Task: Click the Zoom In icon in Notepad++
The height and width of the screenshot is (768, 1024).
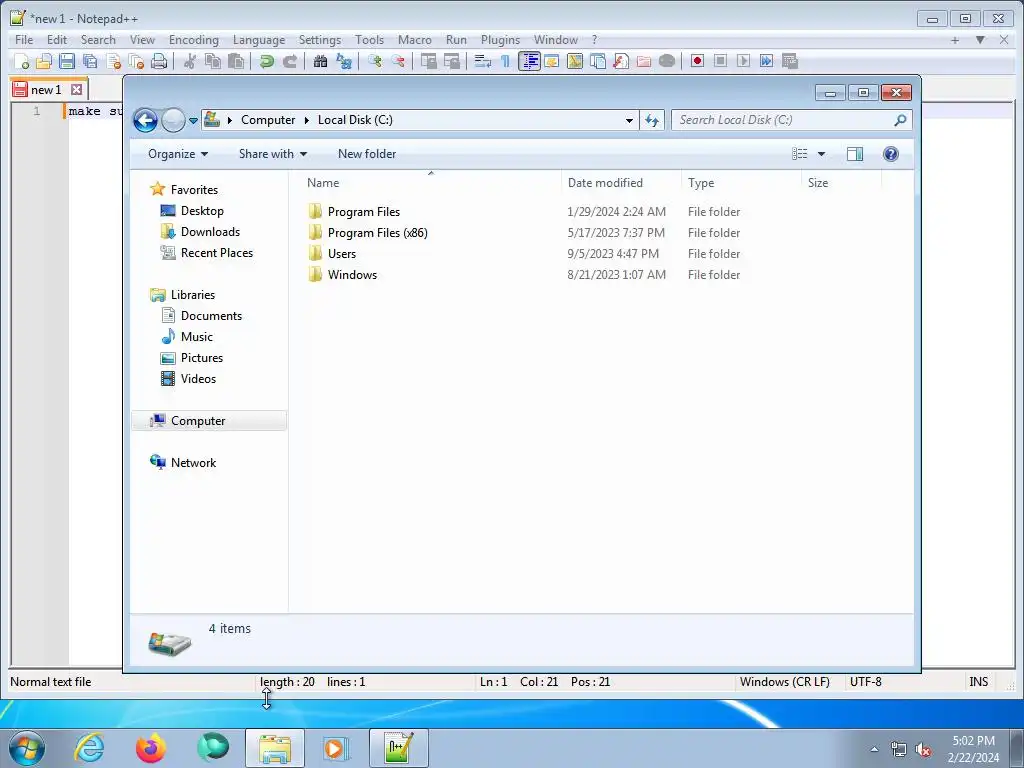Action: pyautogui.click(x=375, y=61)
